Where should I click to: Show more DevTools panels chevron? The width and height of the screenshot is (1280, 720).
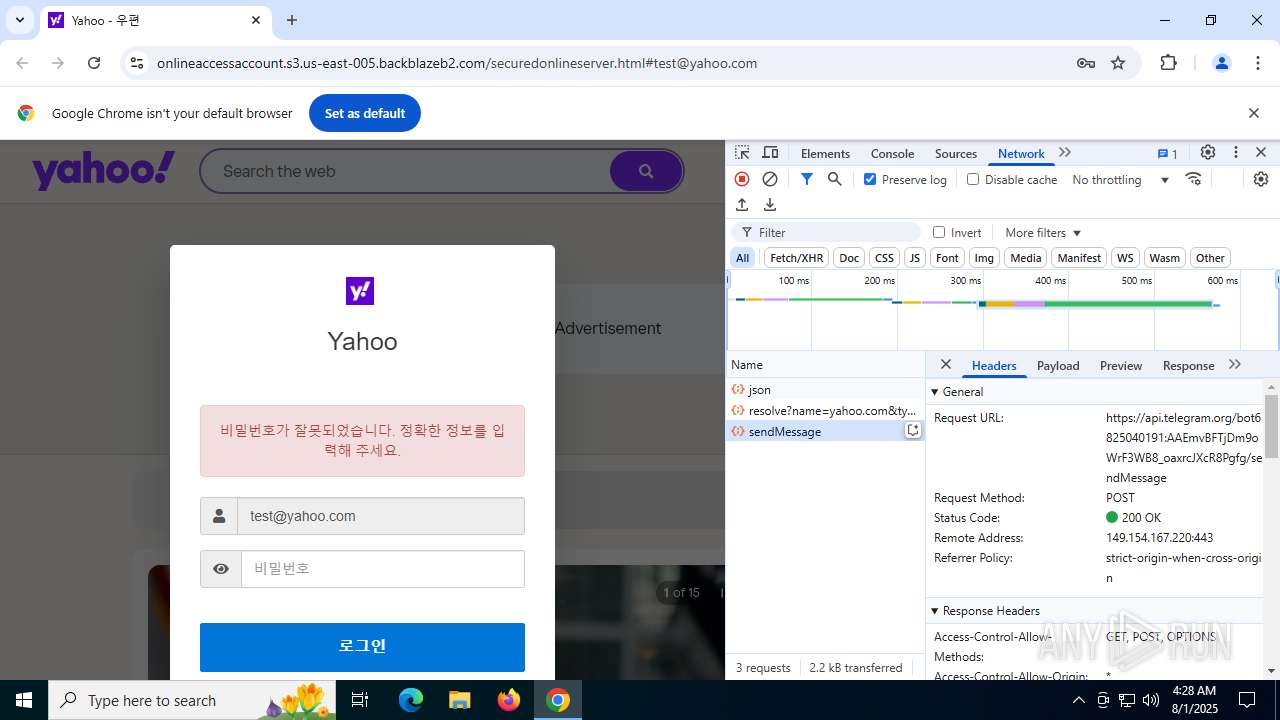point(1065,153)
